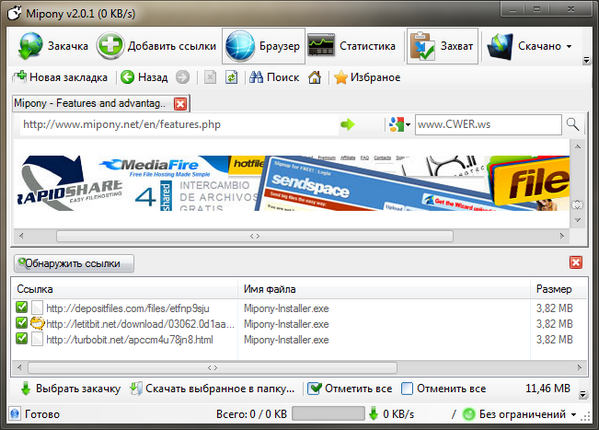The height and width of the screenshot is (430, 599).
Task: Click the links list horizontal scrollbar thumb
Action: [x=212, y=368]
